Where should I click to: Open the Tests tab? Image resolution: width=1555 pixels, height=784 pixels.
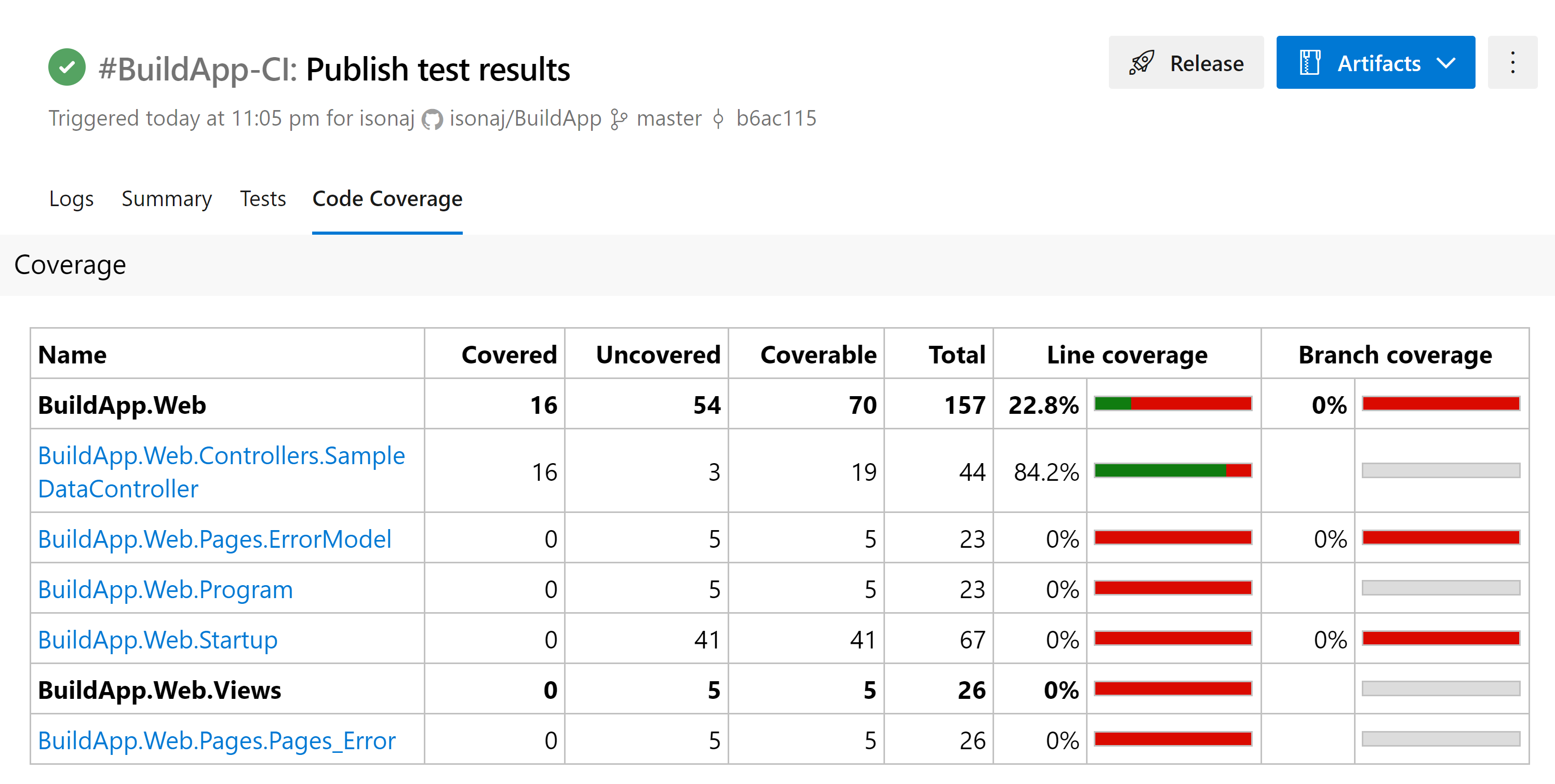pos(263,198)
